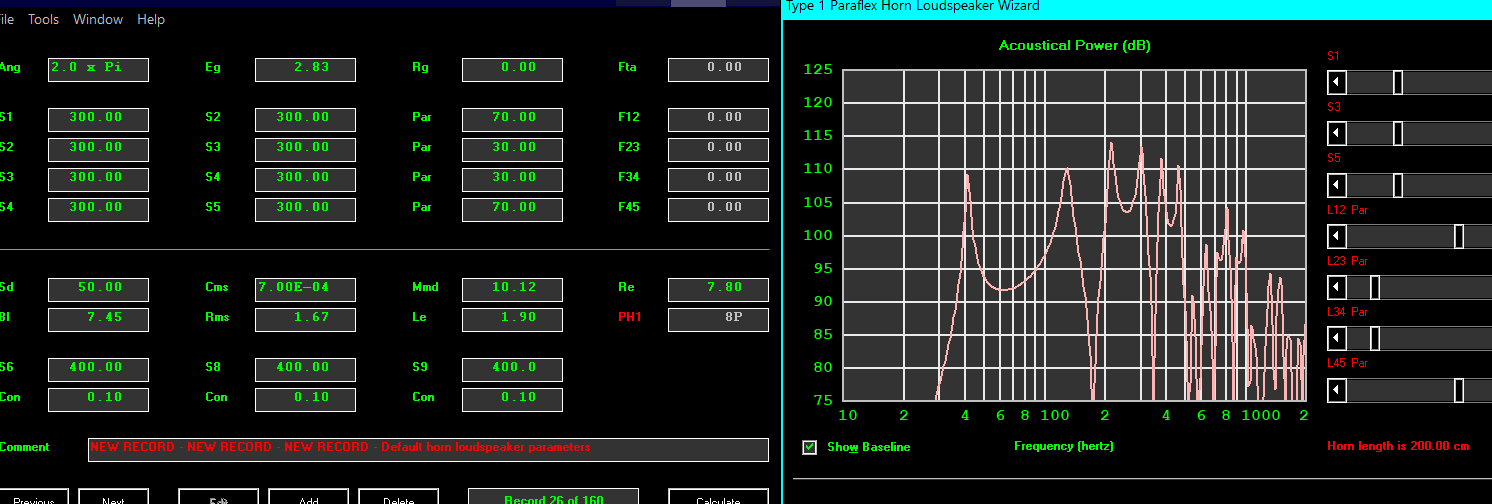1492x504 pixels.
Task: Click the Ang 2.0 x Pi field
Action: coord(98,69)
